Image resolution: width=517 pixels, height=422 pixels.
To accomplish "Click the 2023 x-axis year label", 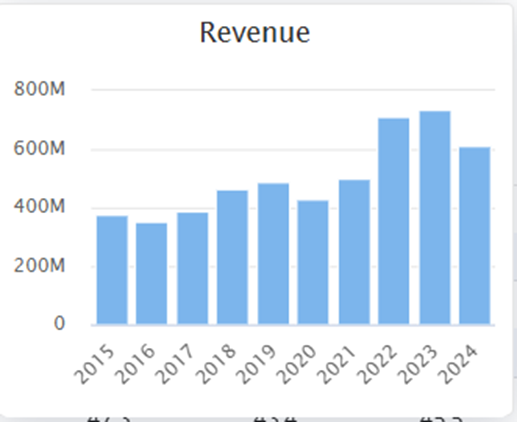I will pyautogui.click(x=417, y=364).
